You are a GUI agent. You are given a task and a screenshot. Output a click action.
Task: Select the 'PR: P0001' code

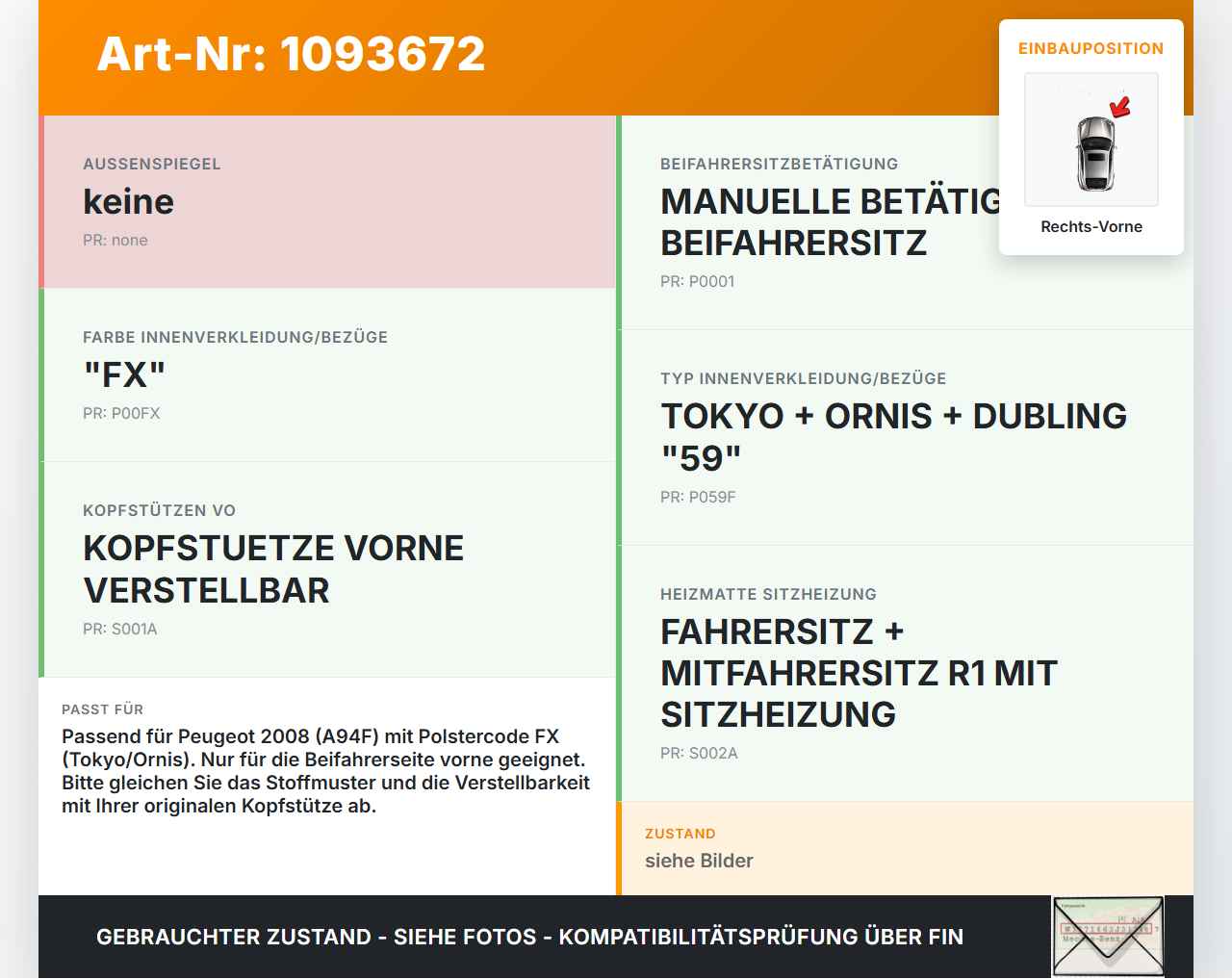tap(698, 281)
